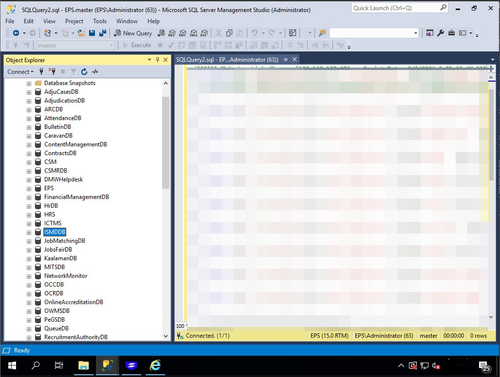Open the File menu

(10, 21)
